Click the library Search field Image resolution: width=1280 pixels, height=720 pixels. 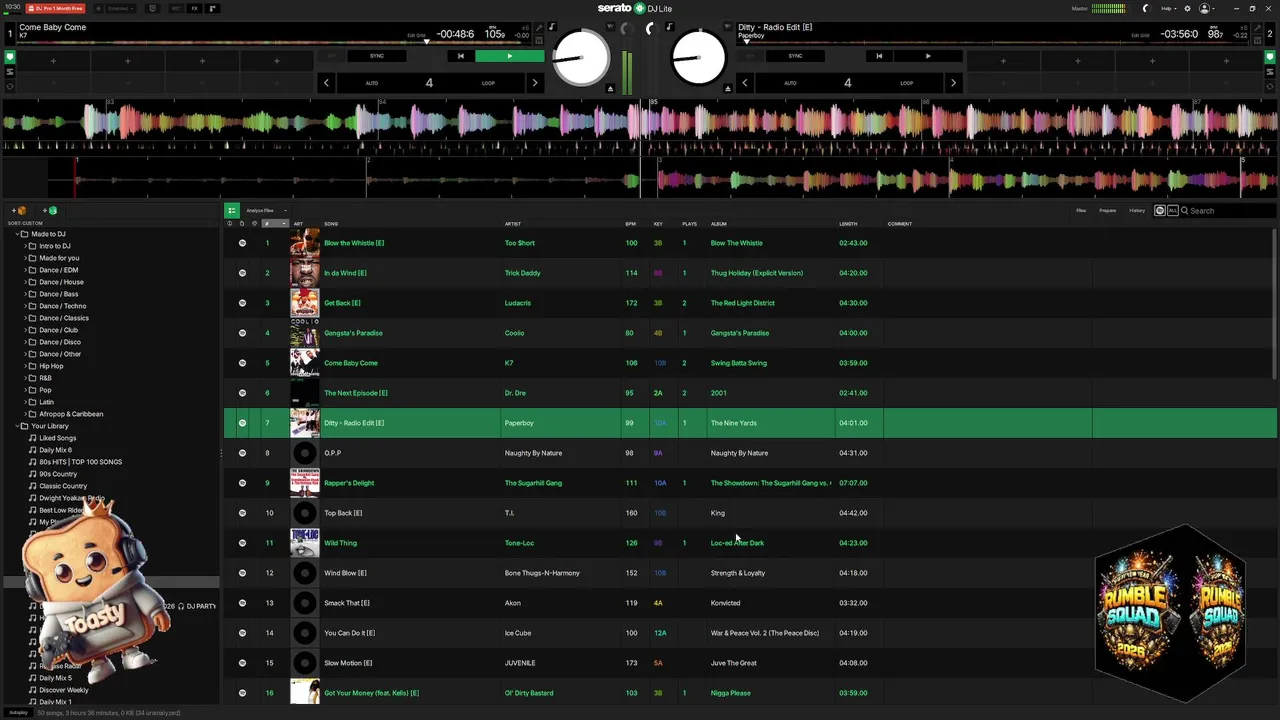click(x=1228, y=210)
